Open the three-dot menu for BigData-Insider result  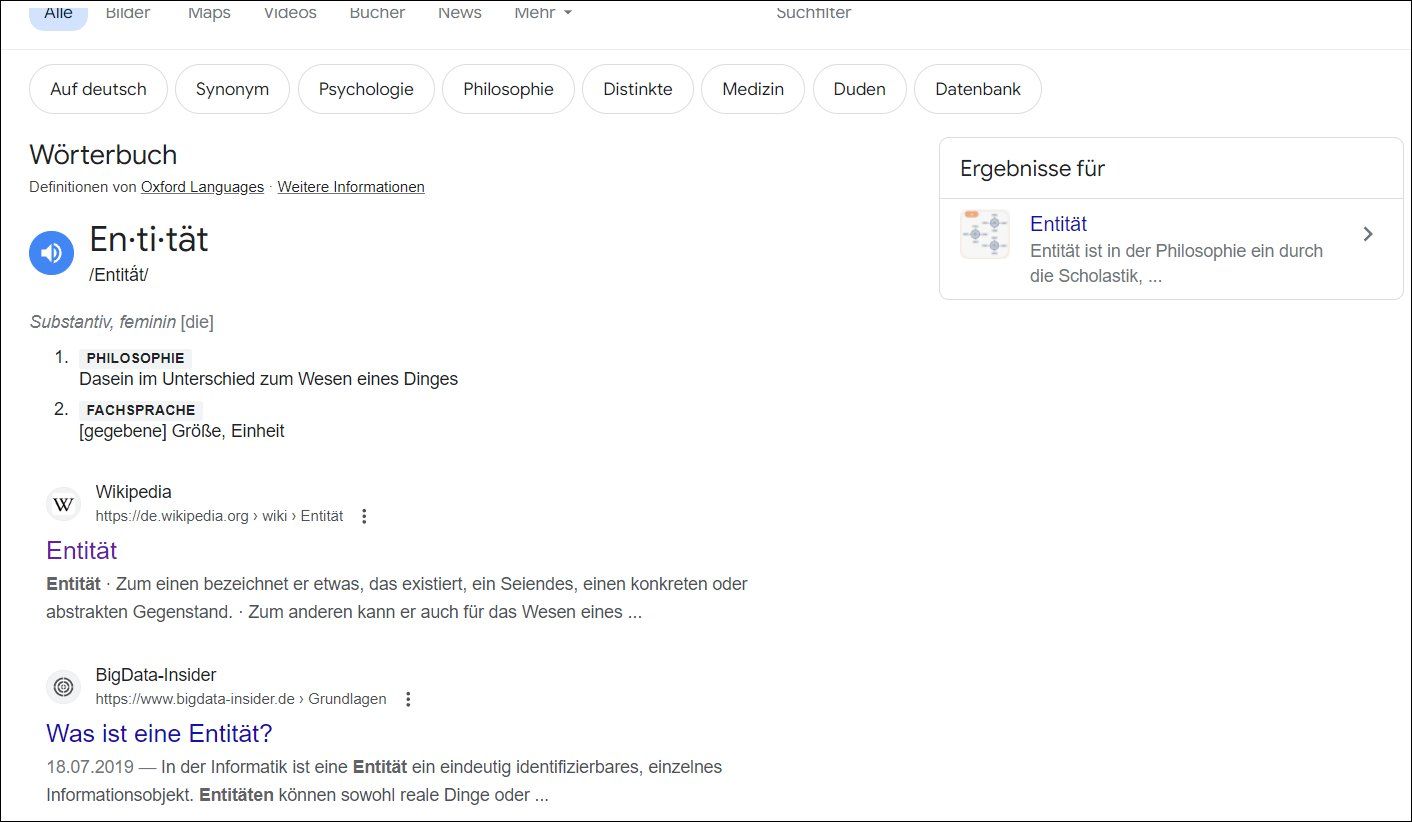click(x=407, y=699)
